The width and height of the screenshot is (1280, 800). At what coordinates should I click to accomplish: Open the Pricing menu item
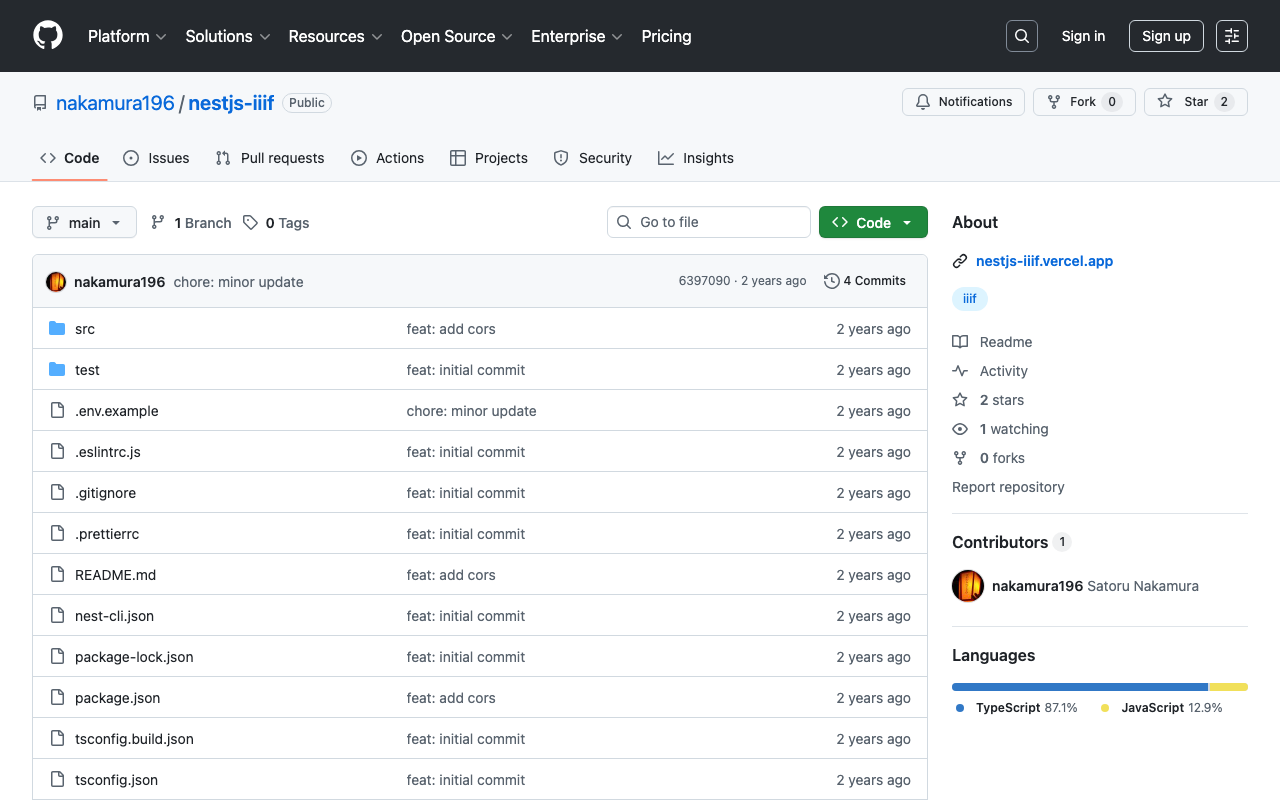pyautogui.click(x=666, y=37)
